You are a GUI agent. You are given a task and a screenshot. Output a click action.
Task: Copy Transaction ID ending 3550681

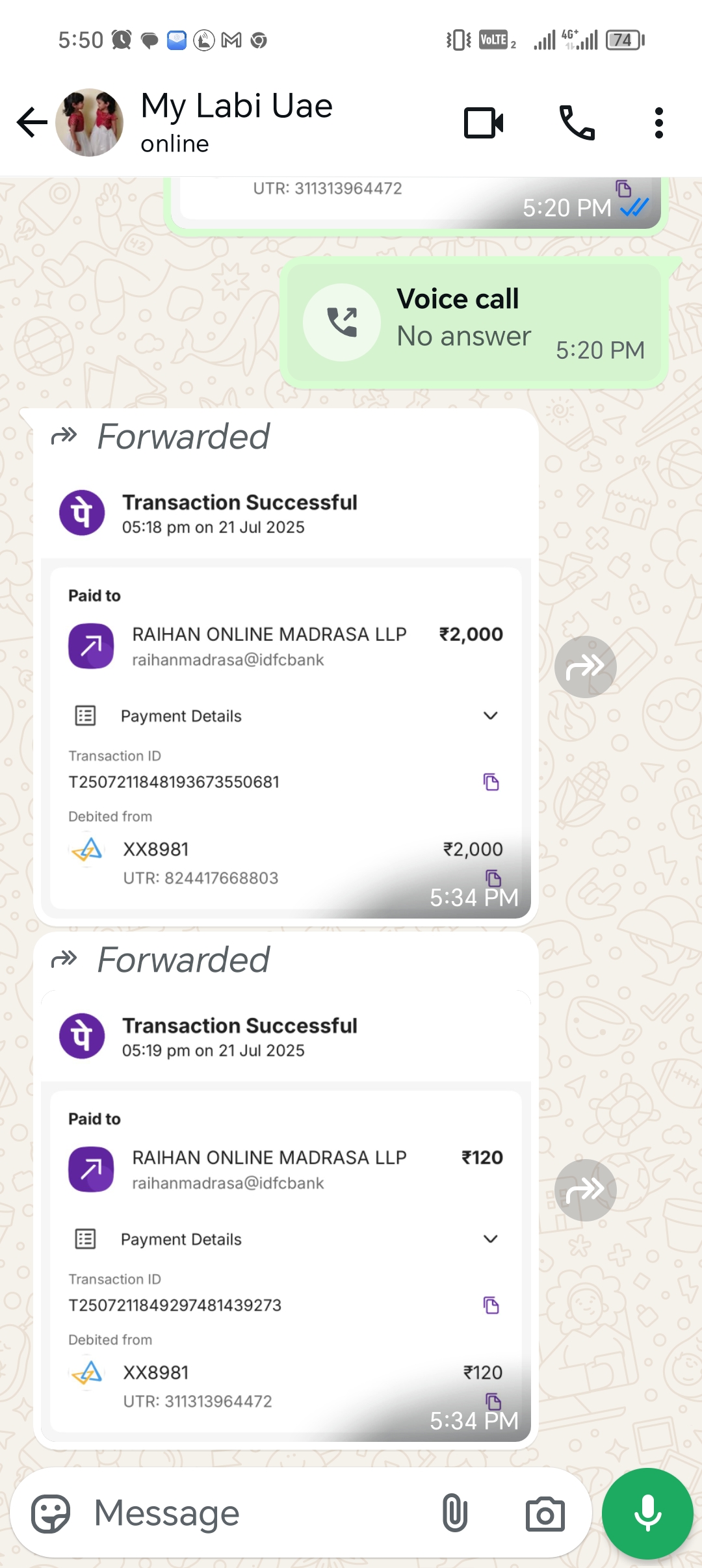tap(491, 782)
